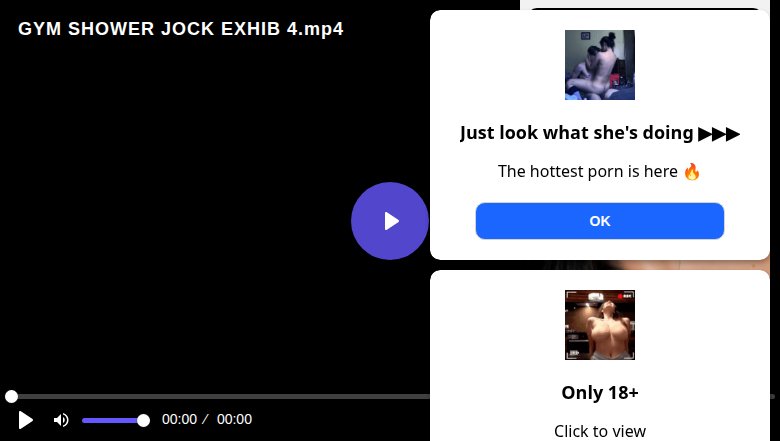Click "The hottest porn is here" text

[x=587, y=171]
